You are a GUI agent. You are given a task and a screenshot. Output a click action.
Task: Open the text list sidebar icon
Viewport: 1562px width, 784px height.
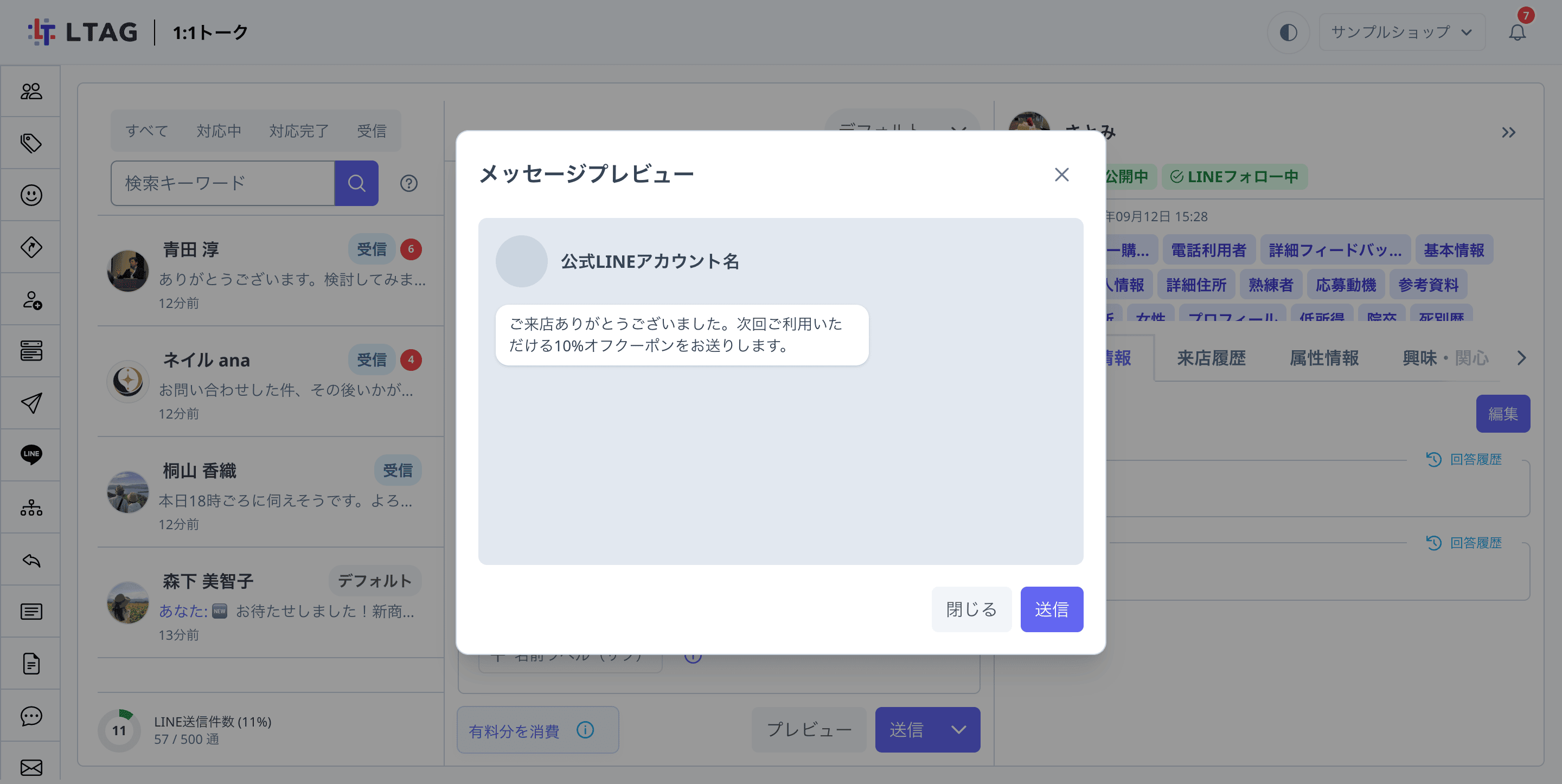click(31, 611)
